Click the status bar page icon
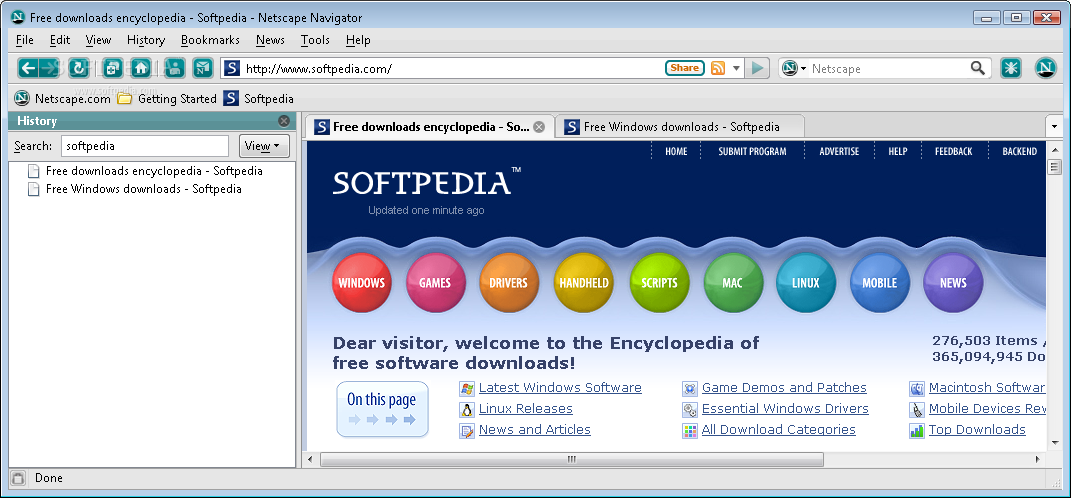The height and width of the screenshot is (498, 1071). (18, 478)
